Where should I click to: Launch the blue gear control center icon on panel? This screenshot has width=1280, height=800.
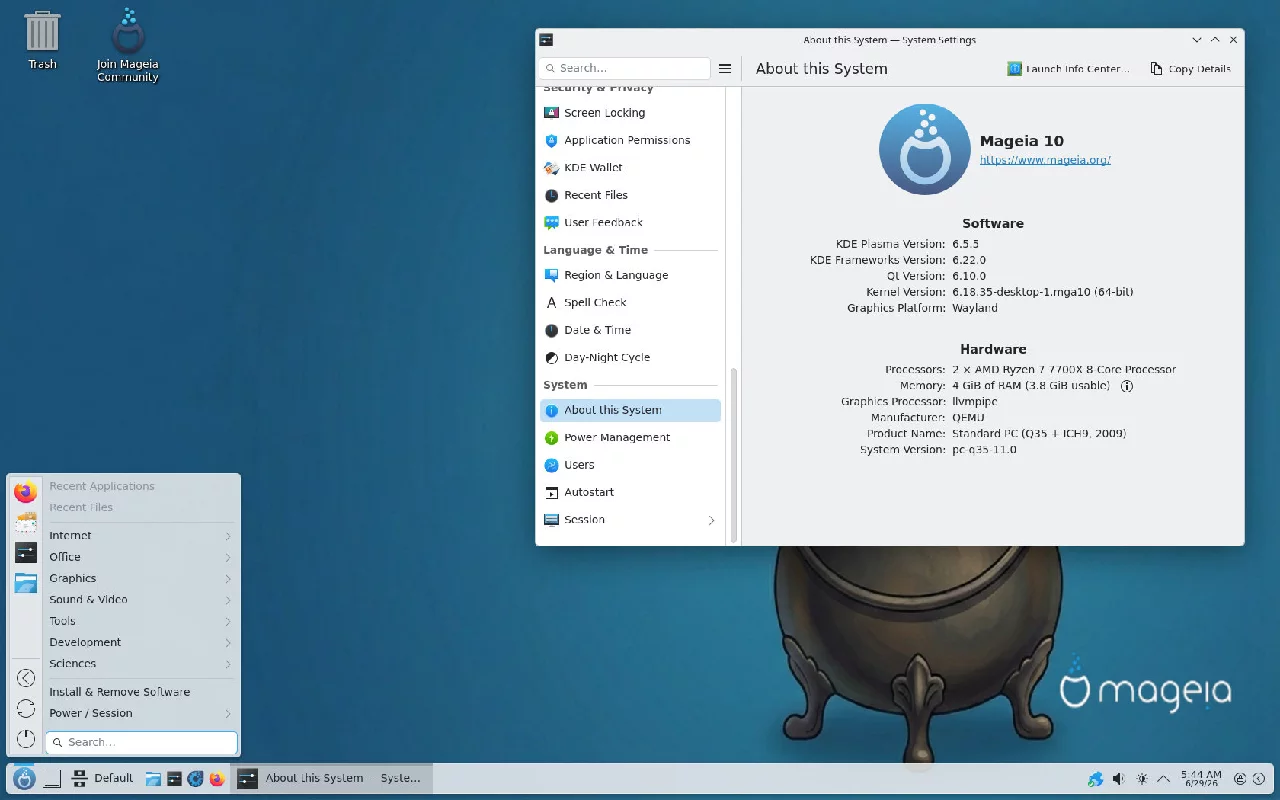(196, 778)
